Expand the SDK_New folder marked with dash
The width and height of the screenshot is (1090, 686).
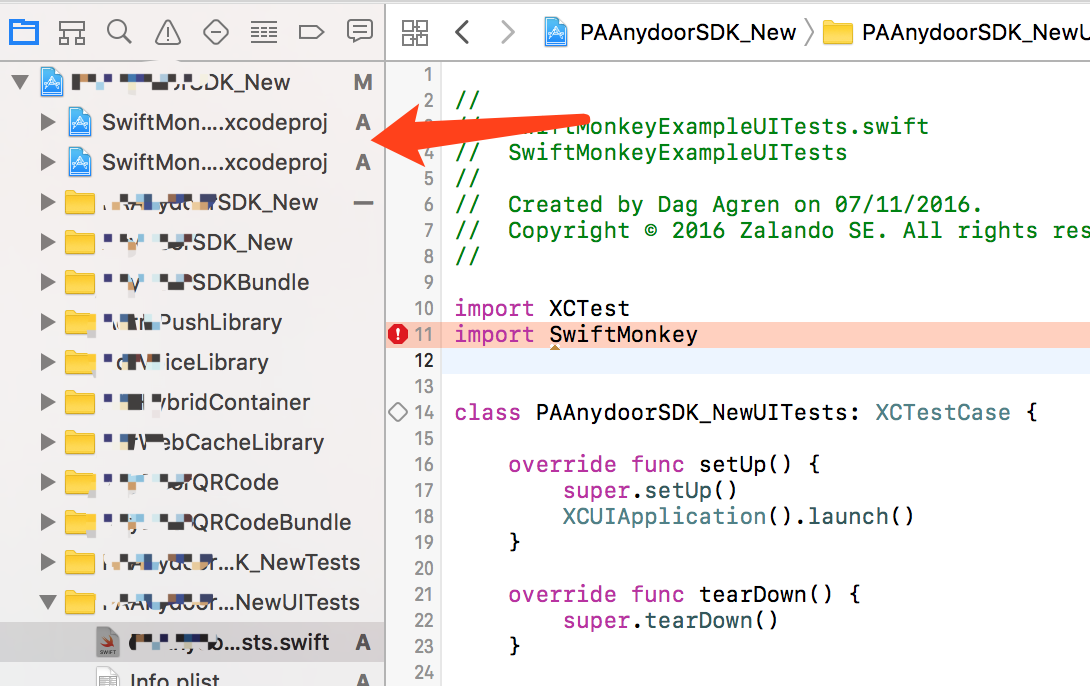point(47,202)
